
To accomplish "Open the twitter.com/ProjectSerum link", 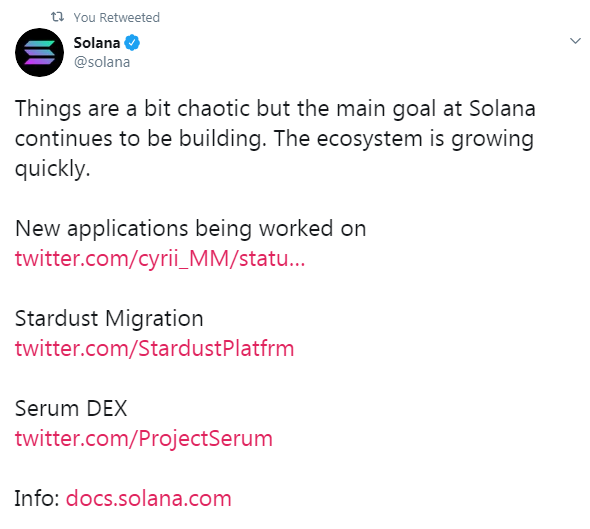I will click(144, 439).
